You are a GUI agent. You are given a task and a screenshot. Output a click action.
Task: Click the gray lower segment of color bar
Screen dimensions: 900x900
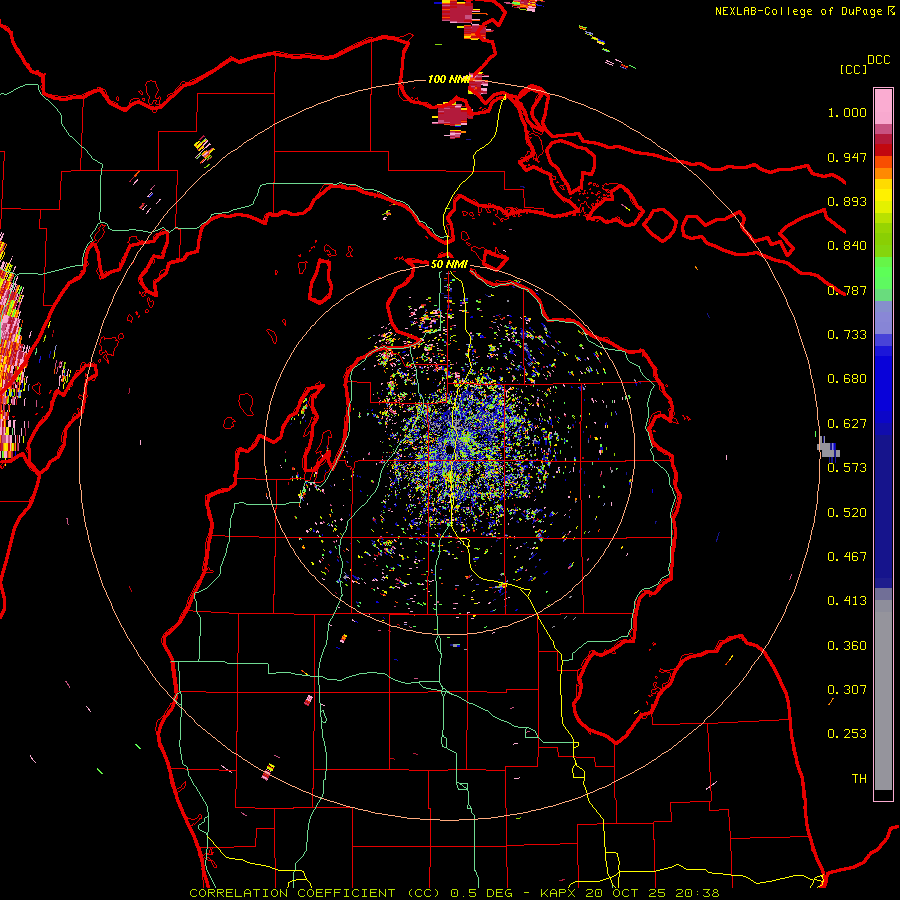[883, 695]
